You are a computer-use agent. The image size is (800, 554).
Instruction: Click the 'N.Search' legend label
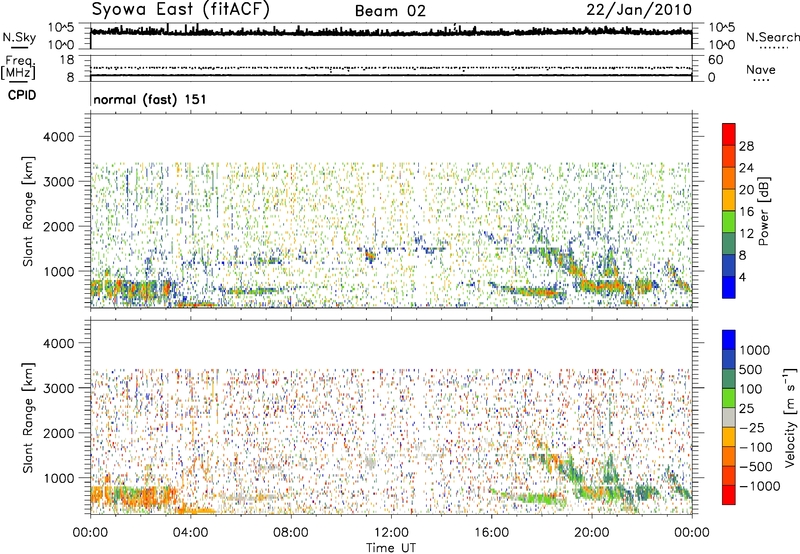tap(772, 37)
